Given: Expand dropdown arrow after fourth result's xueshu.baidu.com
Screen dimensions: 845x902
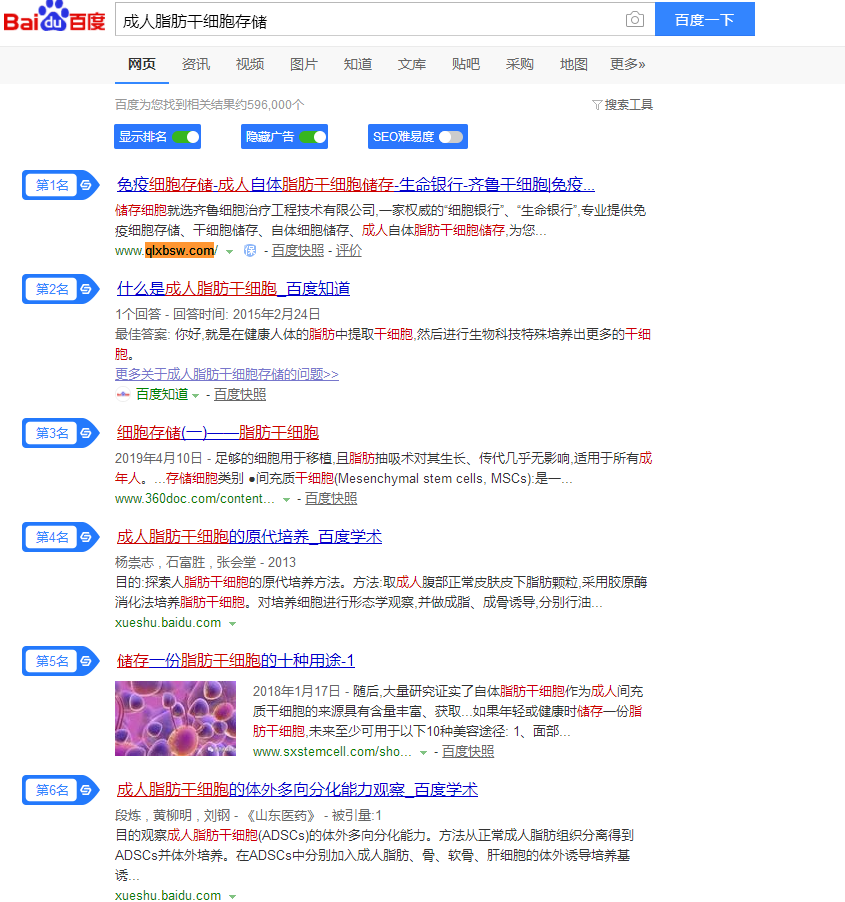Looking at the screenshot, I should (x=232, y=624).
